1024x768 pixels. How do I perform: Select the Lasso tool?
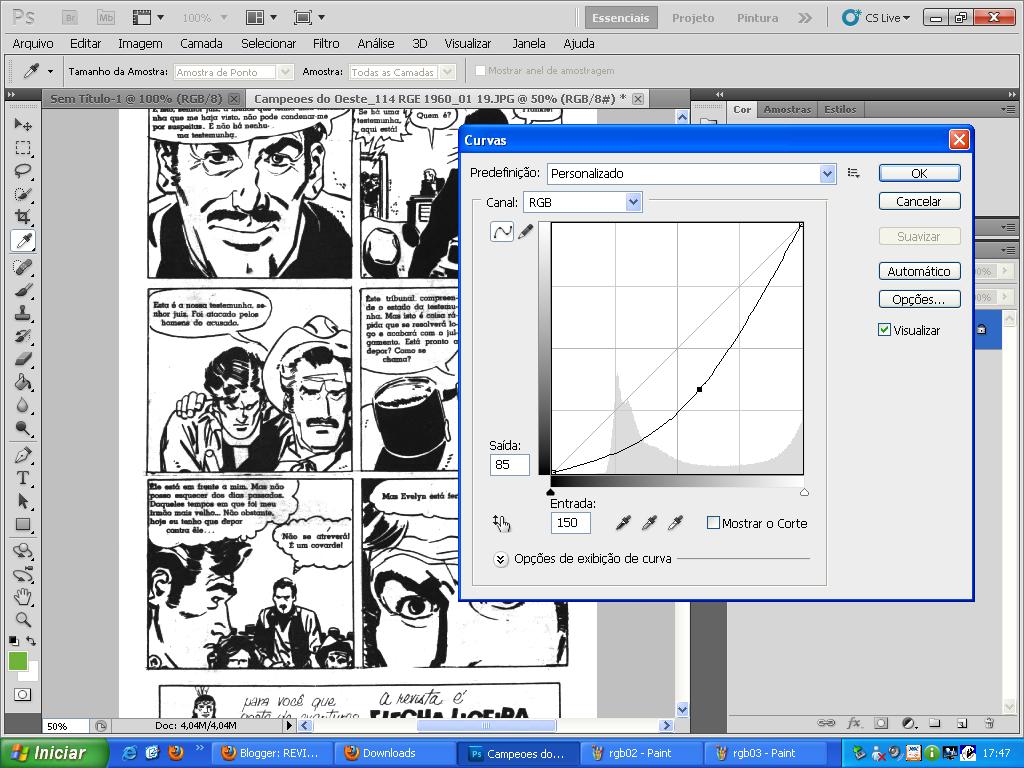click(x=23, y=171)
